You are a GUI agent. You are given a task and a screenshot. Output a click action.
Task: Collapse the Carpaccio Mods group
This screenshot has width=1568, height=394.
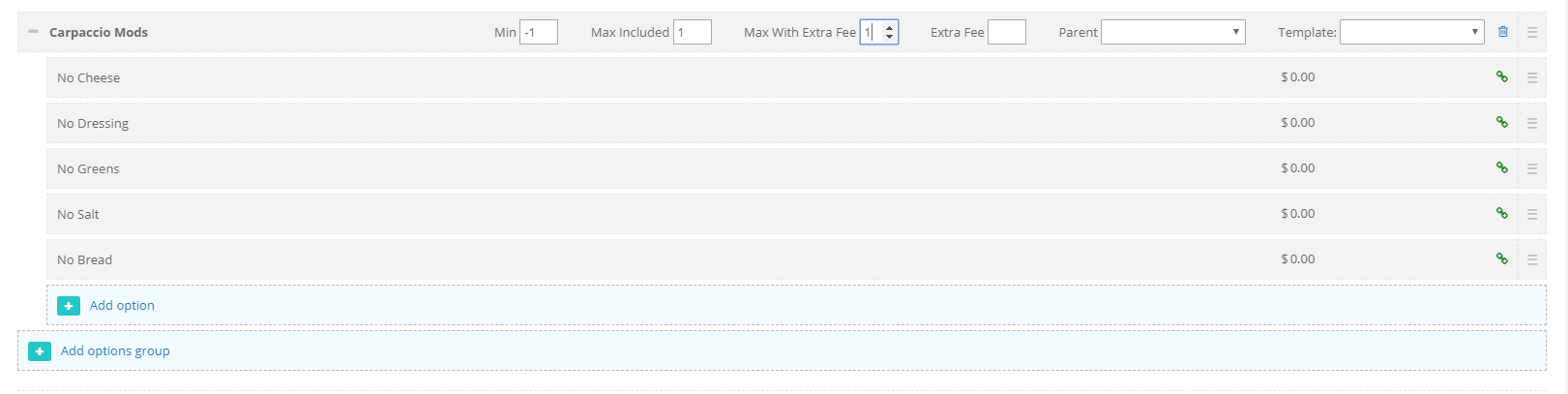[x=33, y=32]
